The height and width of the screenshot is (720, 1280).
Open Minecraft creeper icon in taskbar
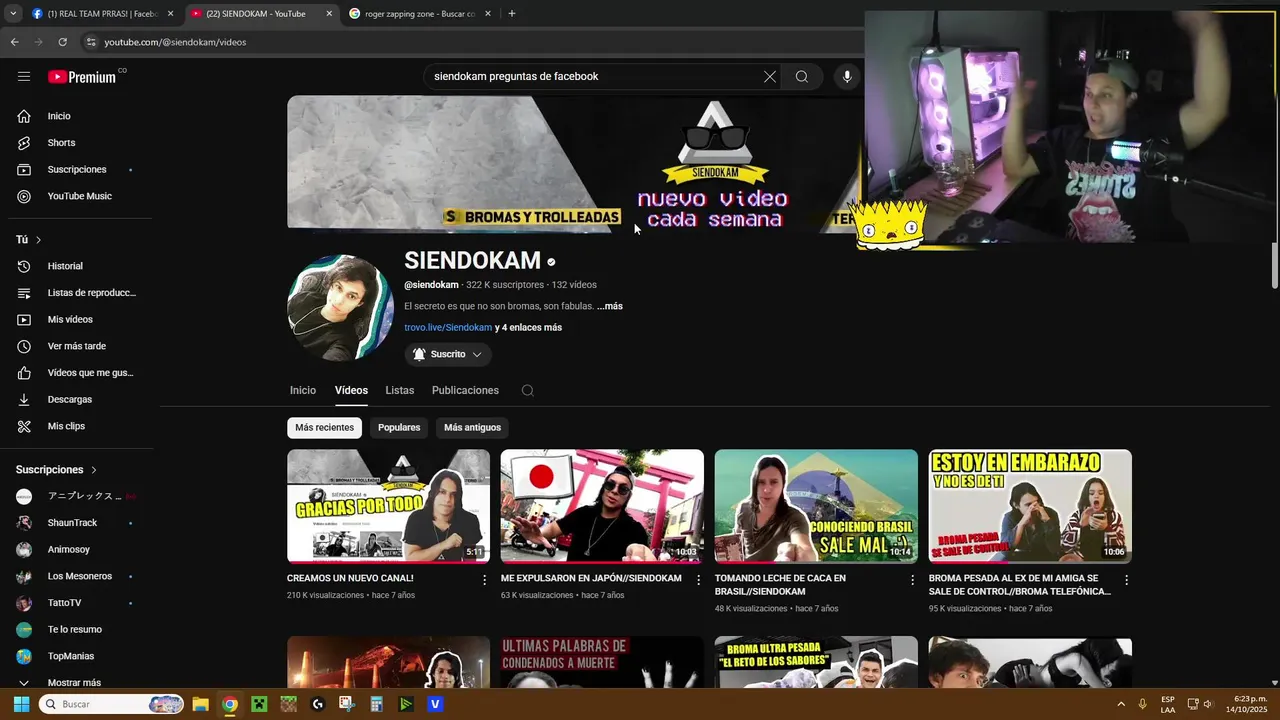pyautogui.click(x=259, y=704)
